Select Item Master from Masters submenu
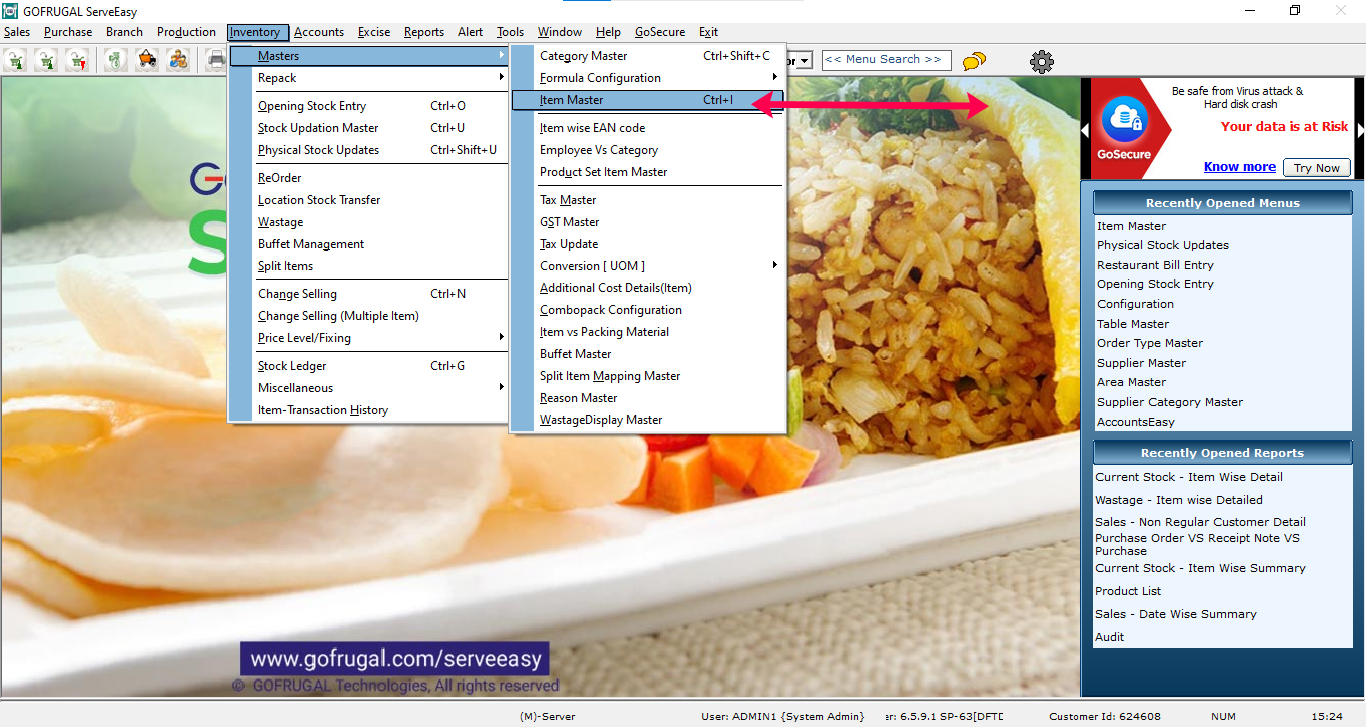 click(649, 100)
